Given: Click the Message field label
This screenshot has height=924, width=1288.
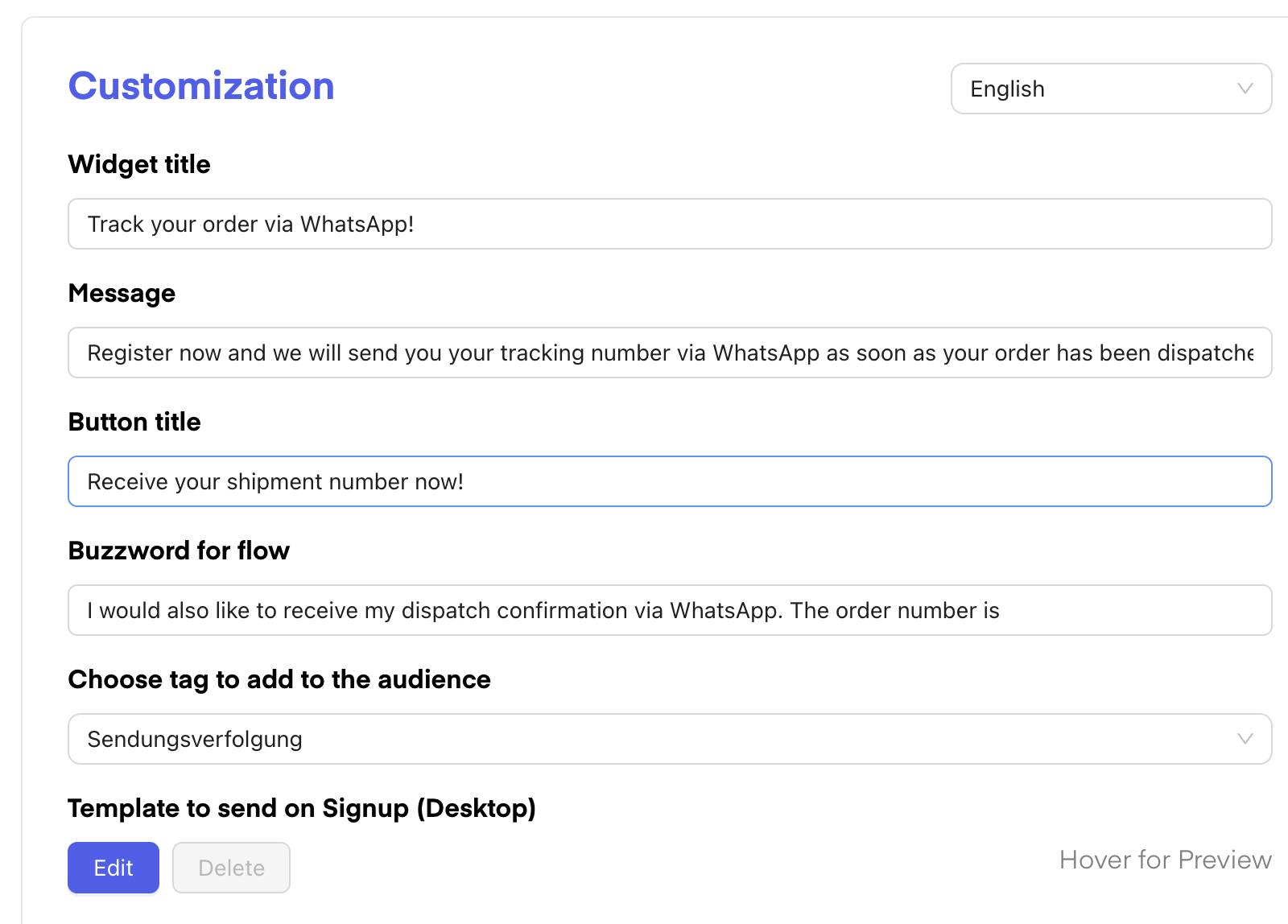Looking at the screenshot, I should point(122,293).
